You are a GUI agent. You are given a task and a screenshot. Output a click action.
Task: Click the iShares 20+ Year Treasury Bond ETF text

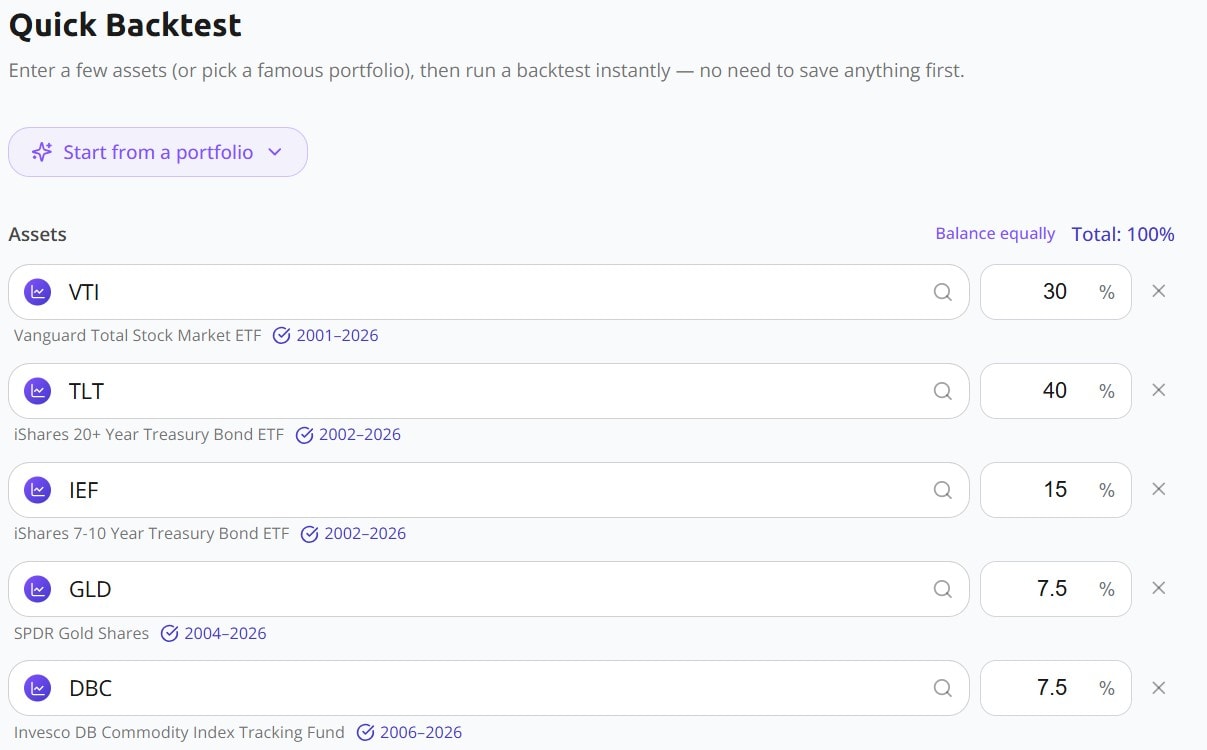(149, 435)
